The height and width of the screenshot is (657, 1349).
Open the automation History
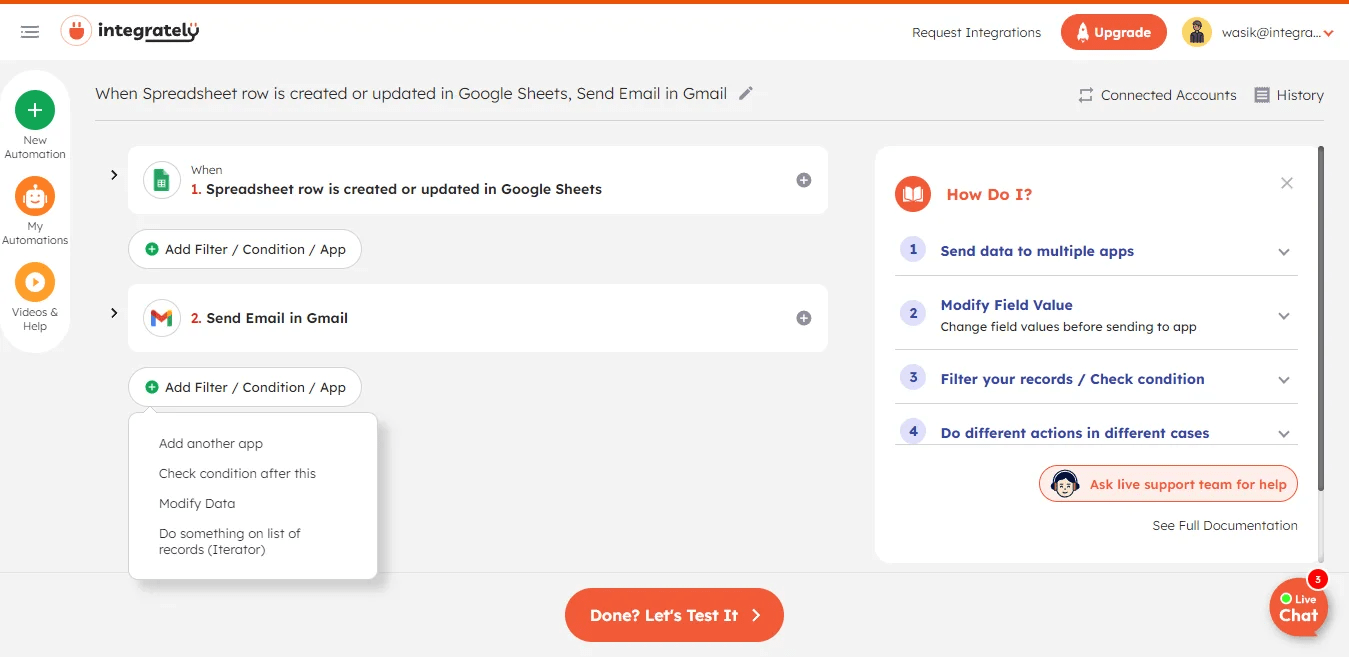pyautogui.click(x=1289, y=95)
